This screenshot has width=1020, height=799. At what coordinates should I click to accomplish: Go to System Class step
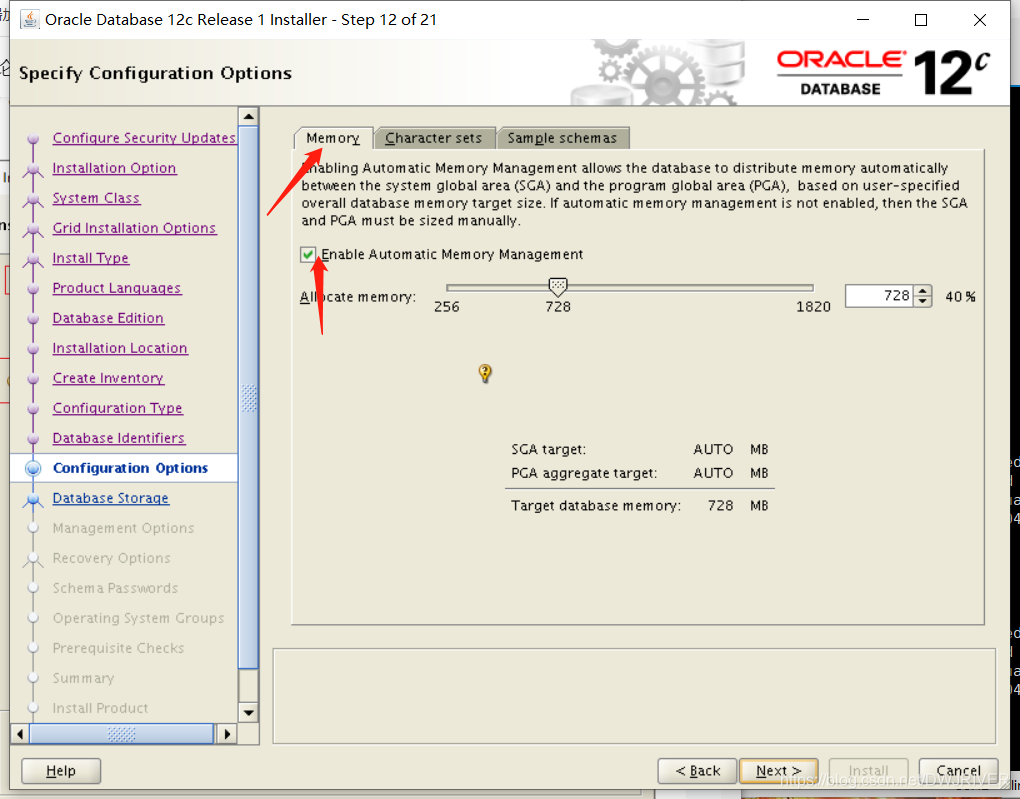pyautogui.click(x=96, y=198)
